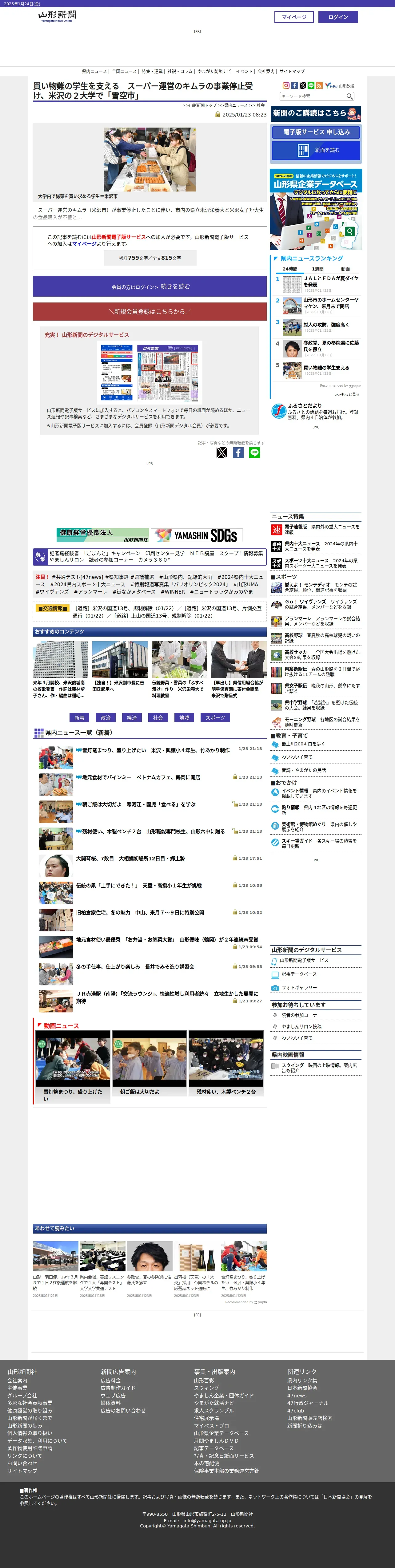The height and width of the screenshot is (1568, 395).
Task: Click the 山形新聞 logo at top
Action: point(57,16)
